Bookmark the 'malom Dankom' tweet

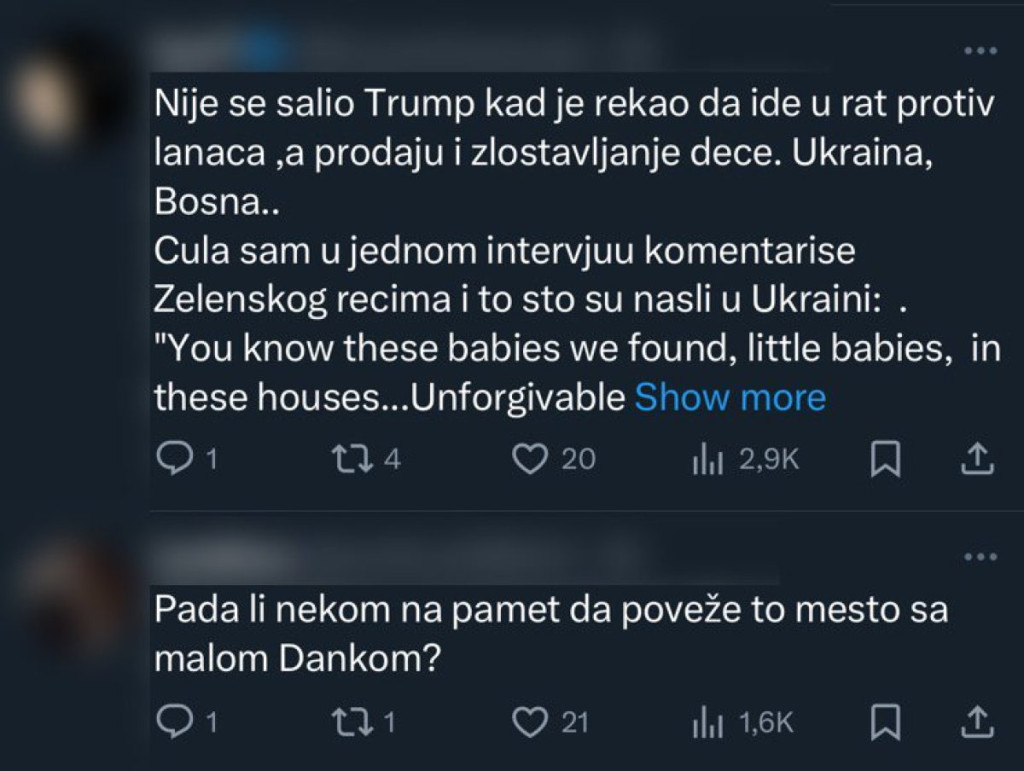886,722
